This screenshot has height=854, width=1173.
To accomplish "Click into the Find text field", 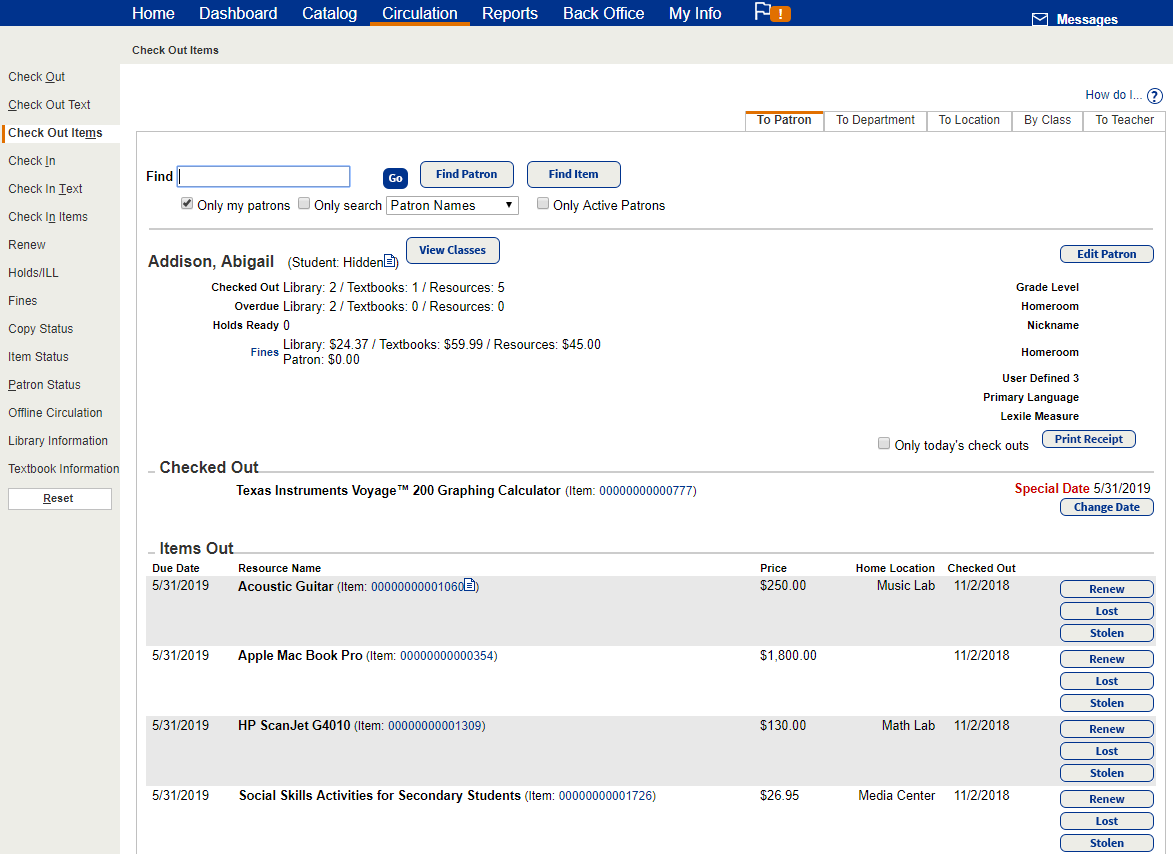I will [x=264, y=177].
